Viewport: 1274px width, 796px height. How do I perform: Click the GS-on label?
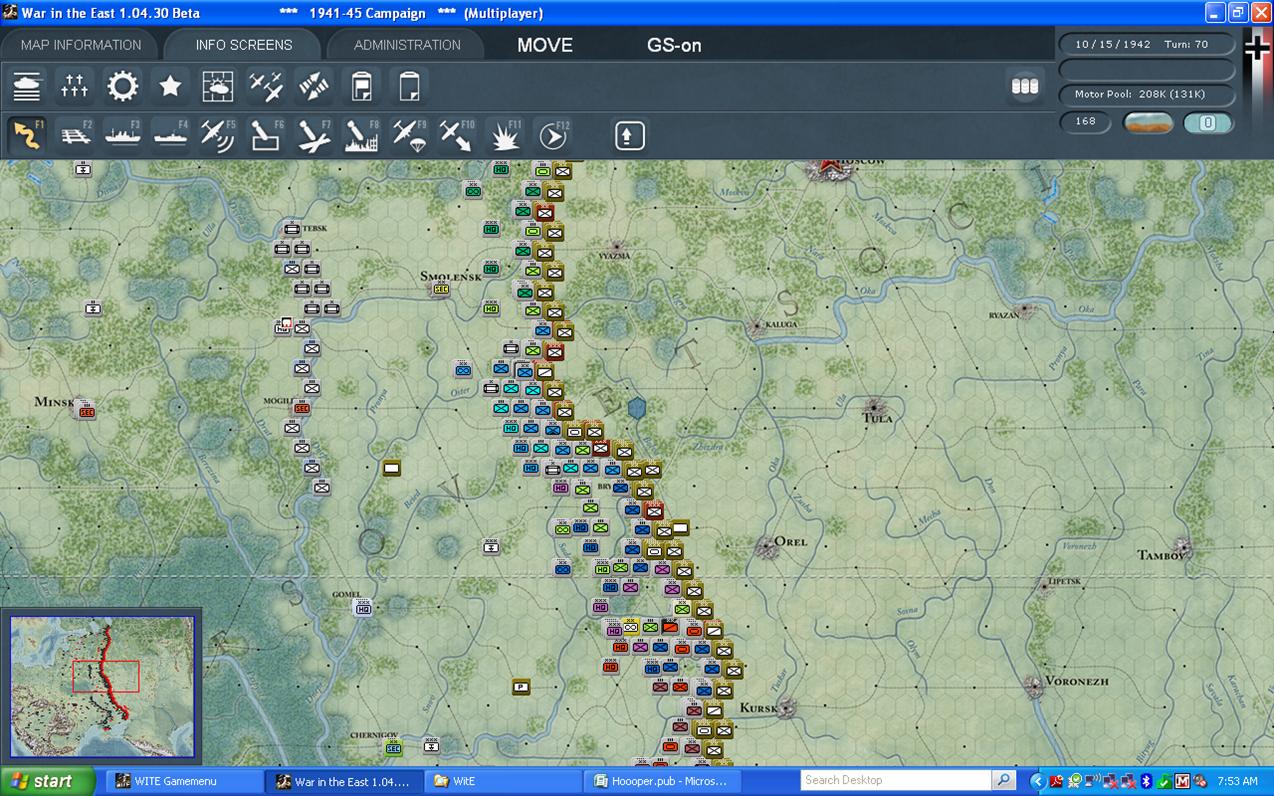(x=674, y=45)
